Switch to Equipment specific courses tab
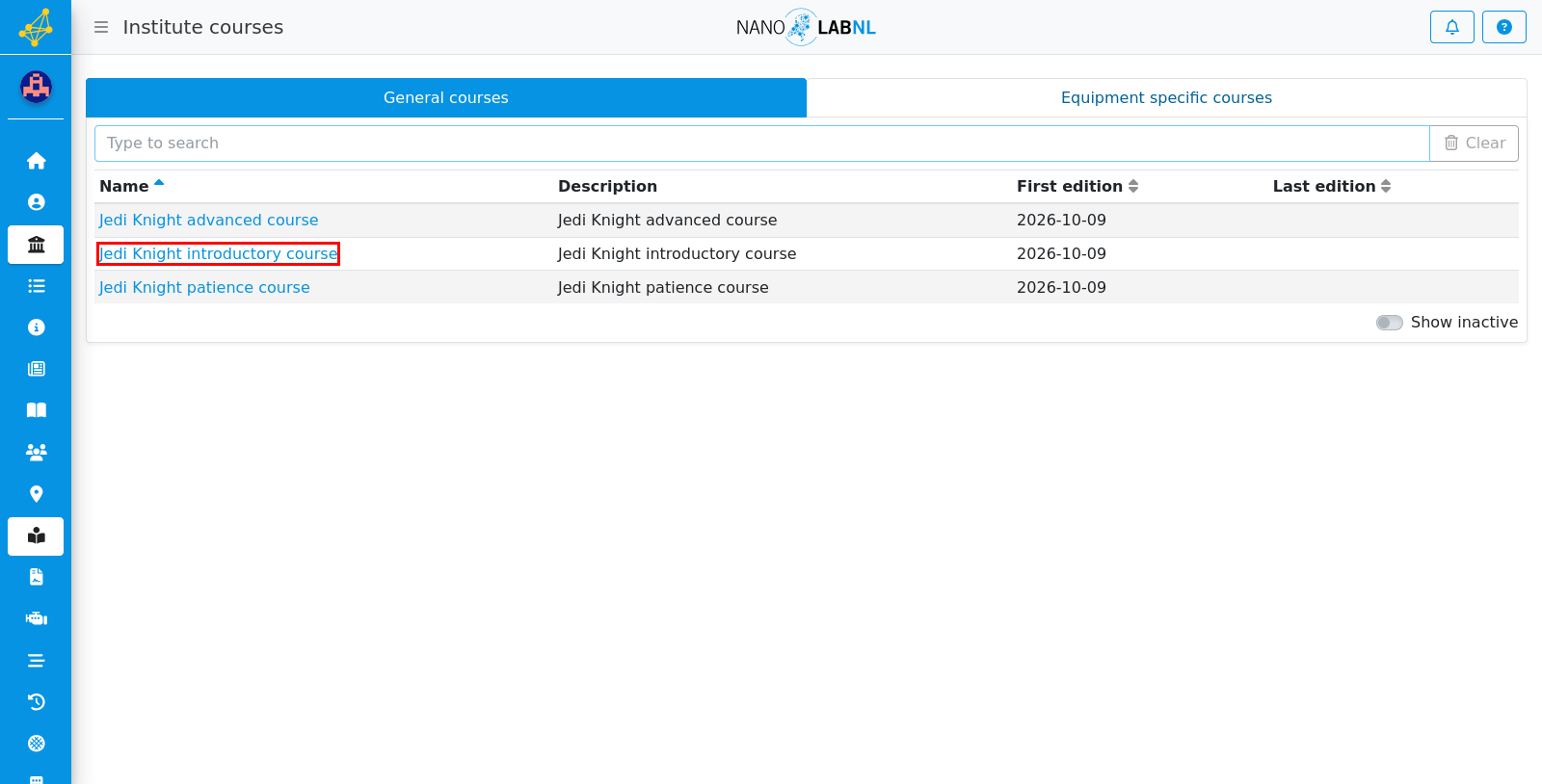Screen dimensions: 1542x784 [1166, 97]
